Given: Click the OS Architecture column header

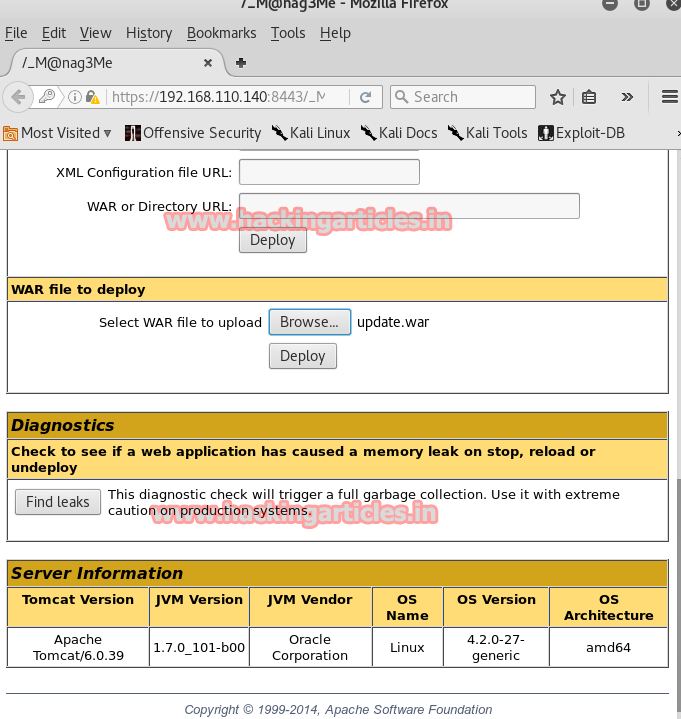Looking at the screenshot, I should (x=609, y=607).
